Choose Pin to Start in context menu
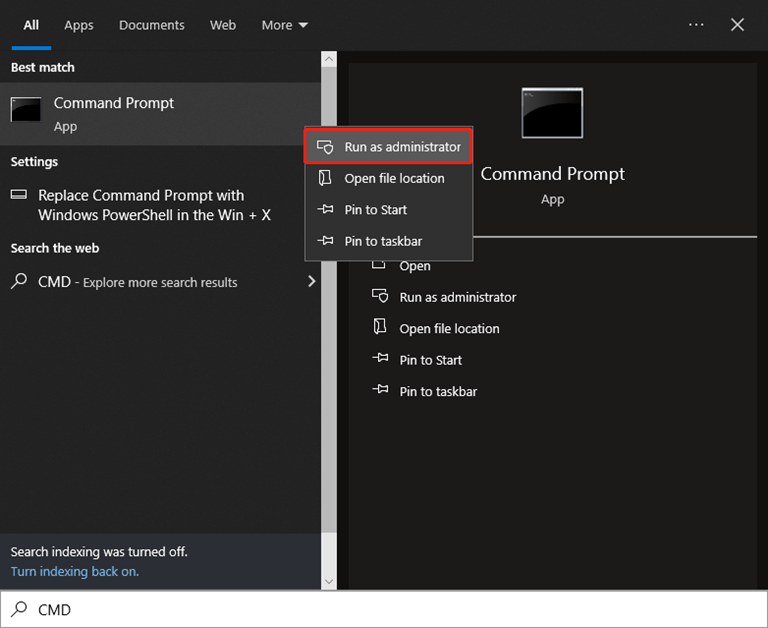Image resolution: width=768 pixels, height=628 pixels. [x=388, y=210]
